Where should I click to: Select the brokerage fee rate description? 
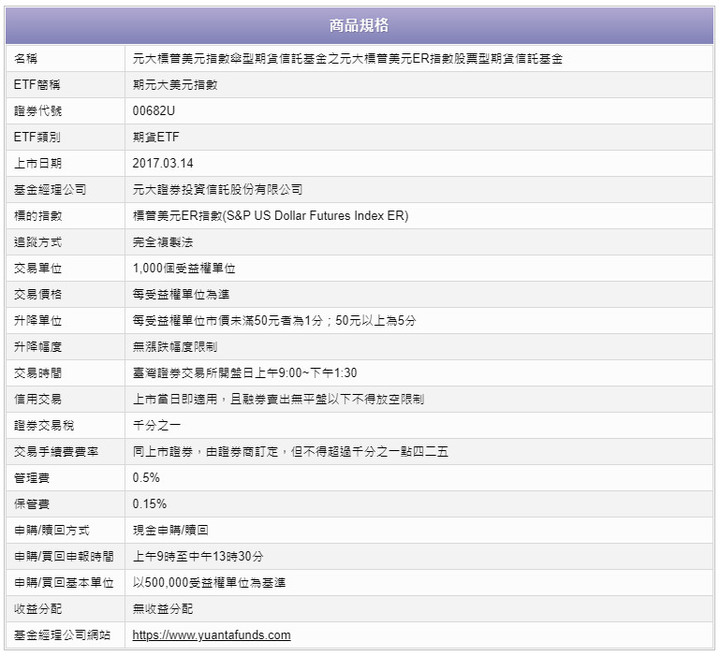(x=290, y=451)
